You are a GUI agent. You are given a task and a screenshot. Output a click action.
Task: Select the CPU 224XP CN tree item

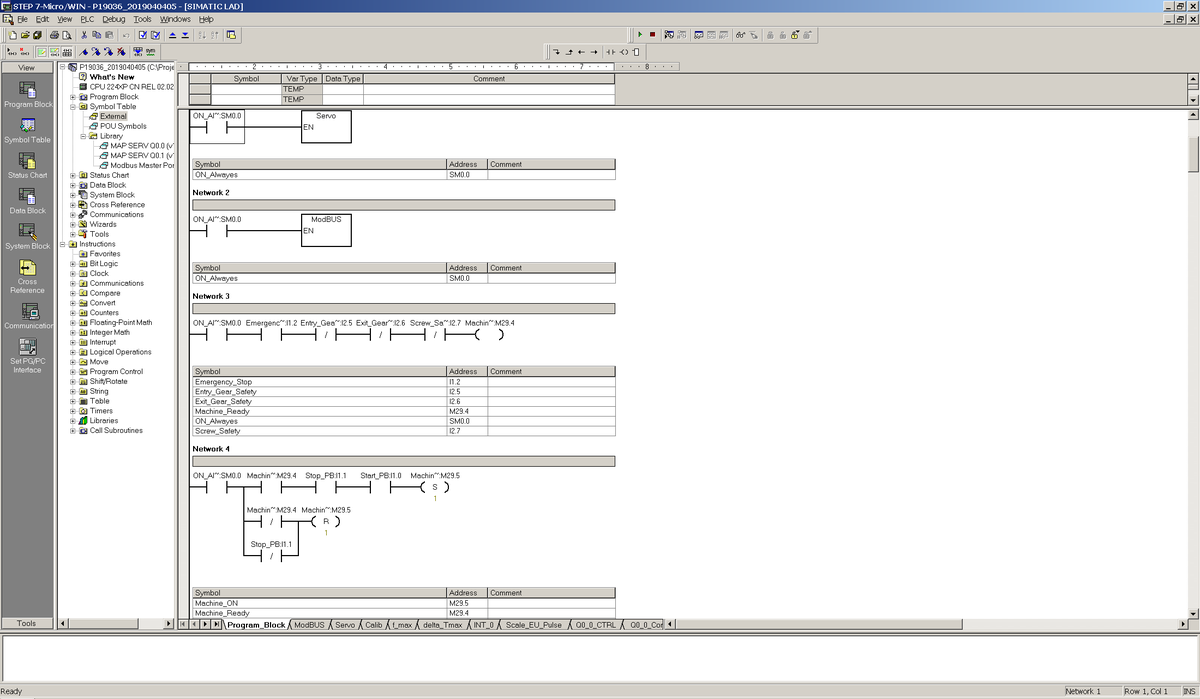tap(131, 87)
